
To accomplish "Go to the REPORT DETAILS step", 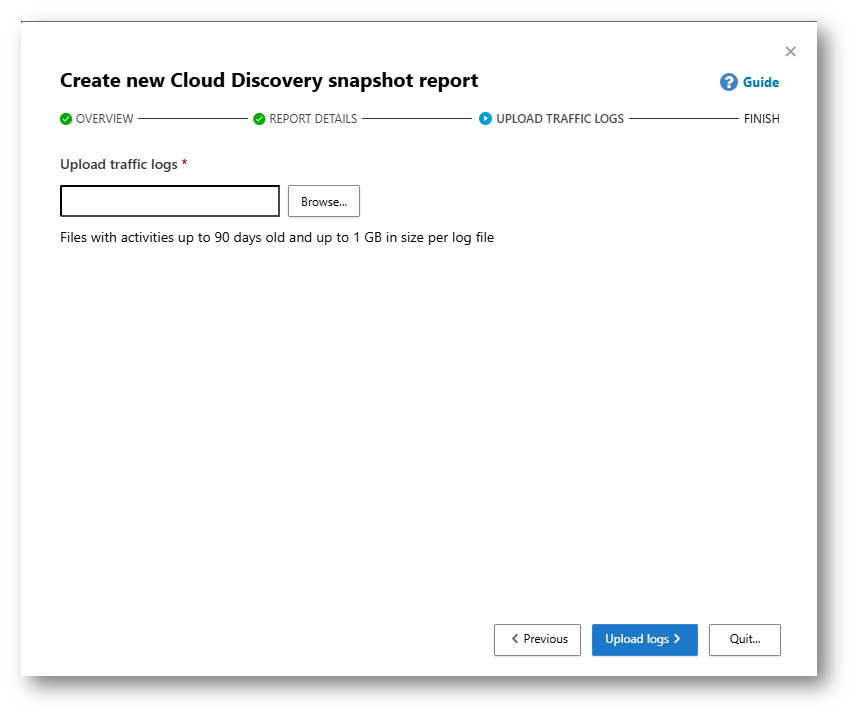I will tap(312, 119).
